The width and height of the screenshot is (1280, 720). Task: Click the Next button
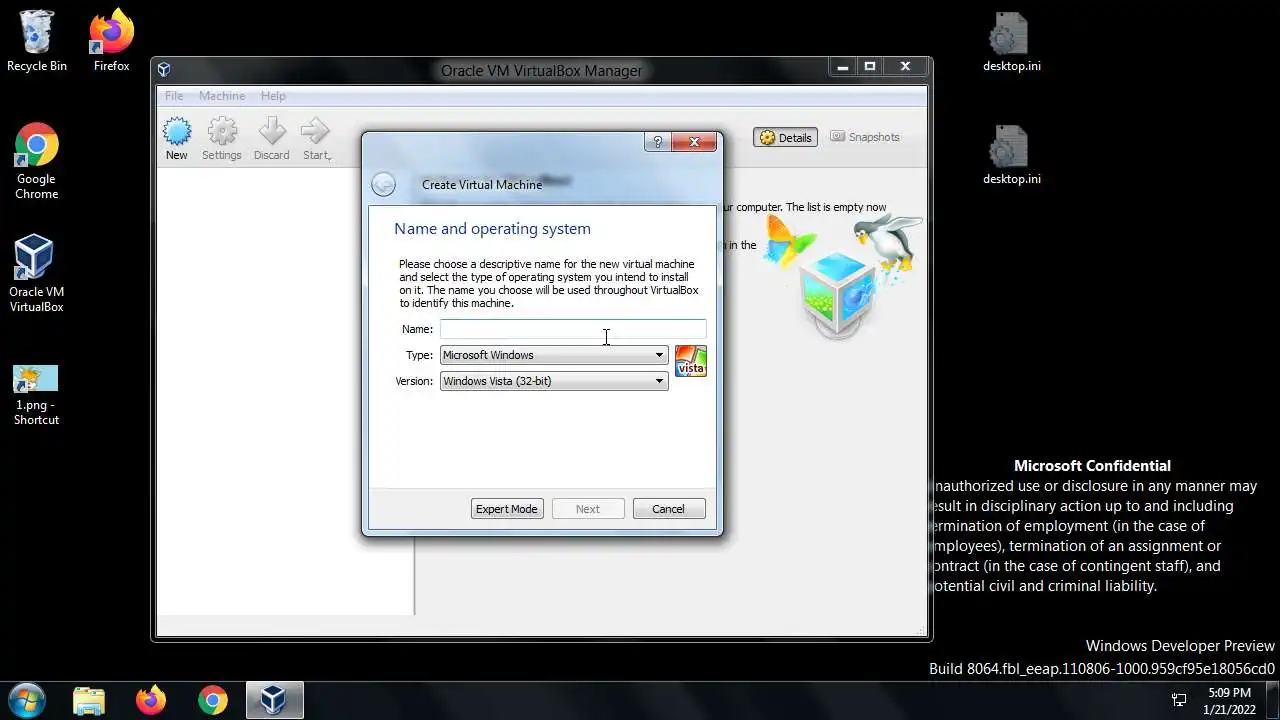(x=588, y=509)
